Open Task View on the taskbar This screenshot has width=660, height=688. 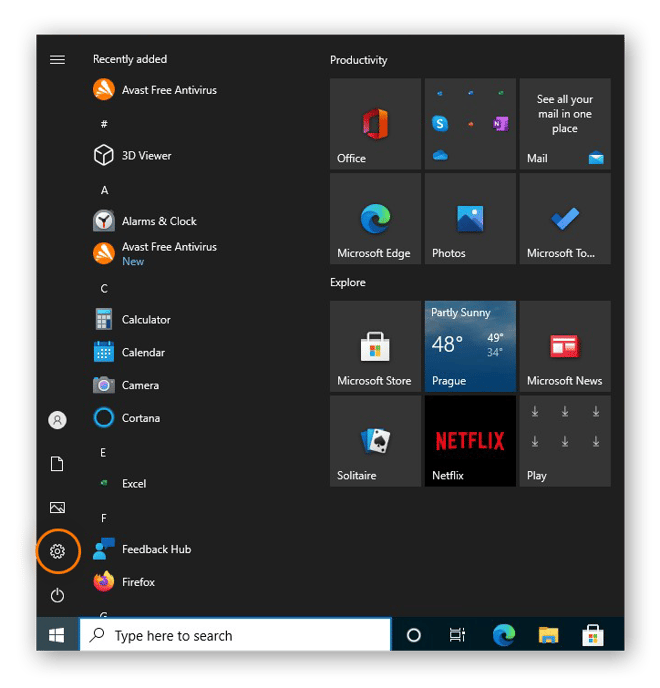tap(457, 635)
